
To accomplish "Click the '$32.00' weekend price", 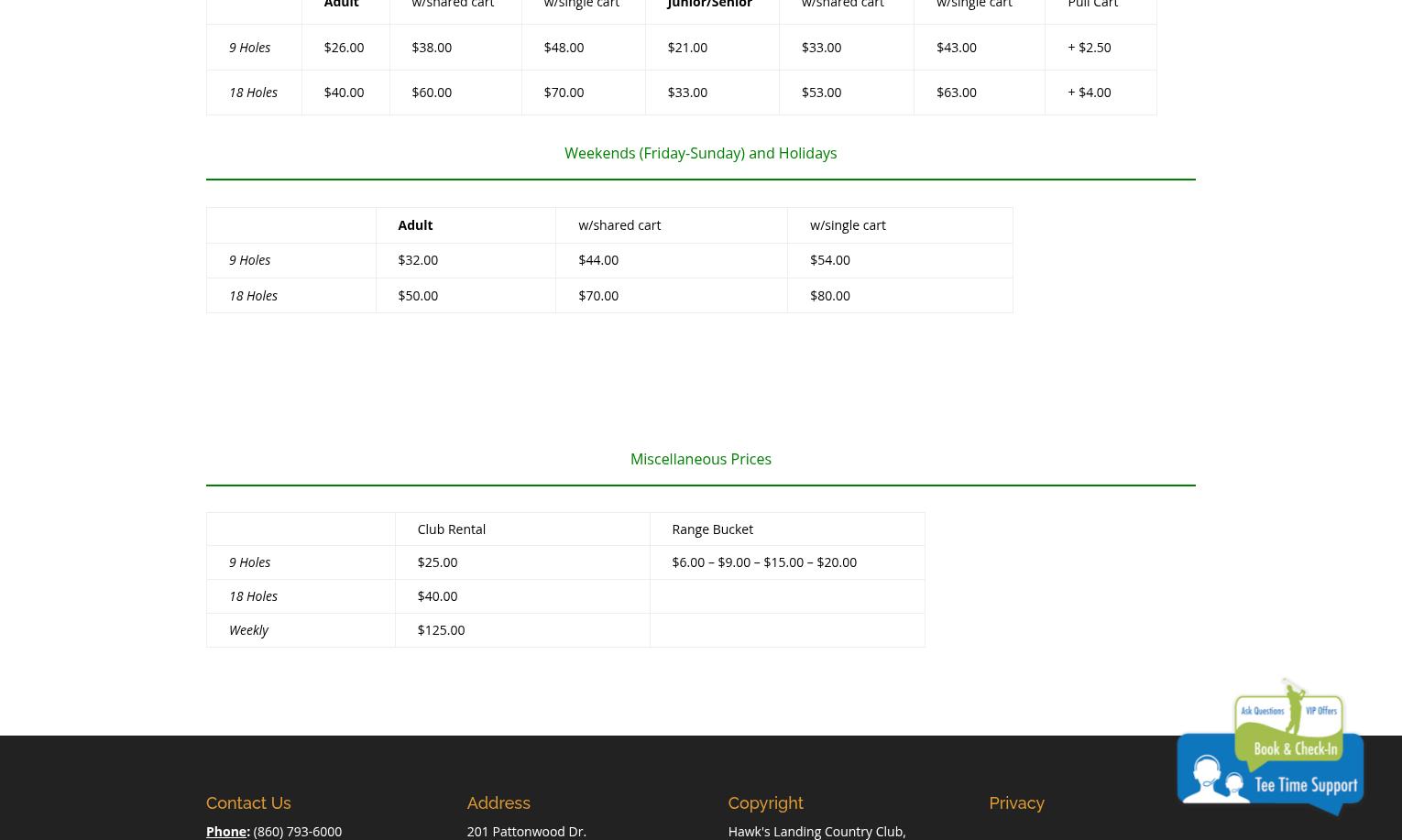I will click(418, 259).
